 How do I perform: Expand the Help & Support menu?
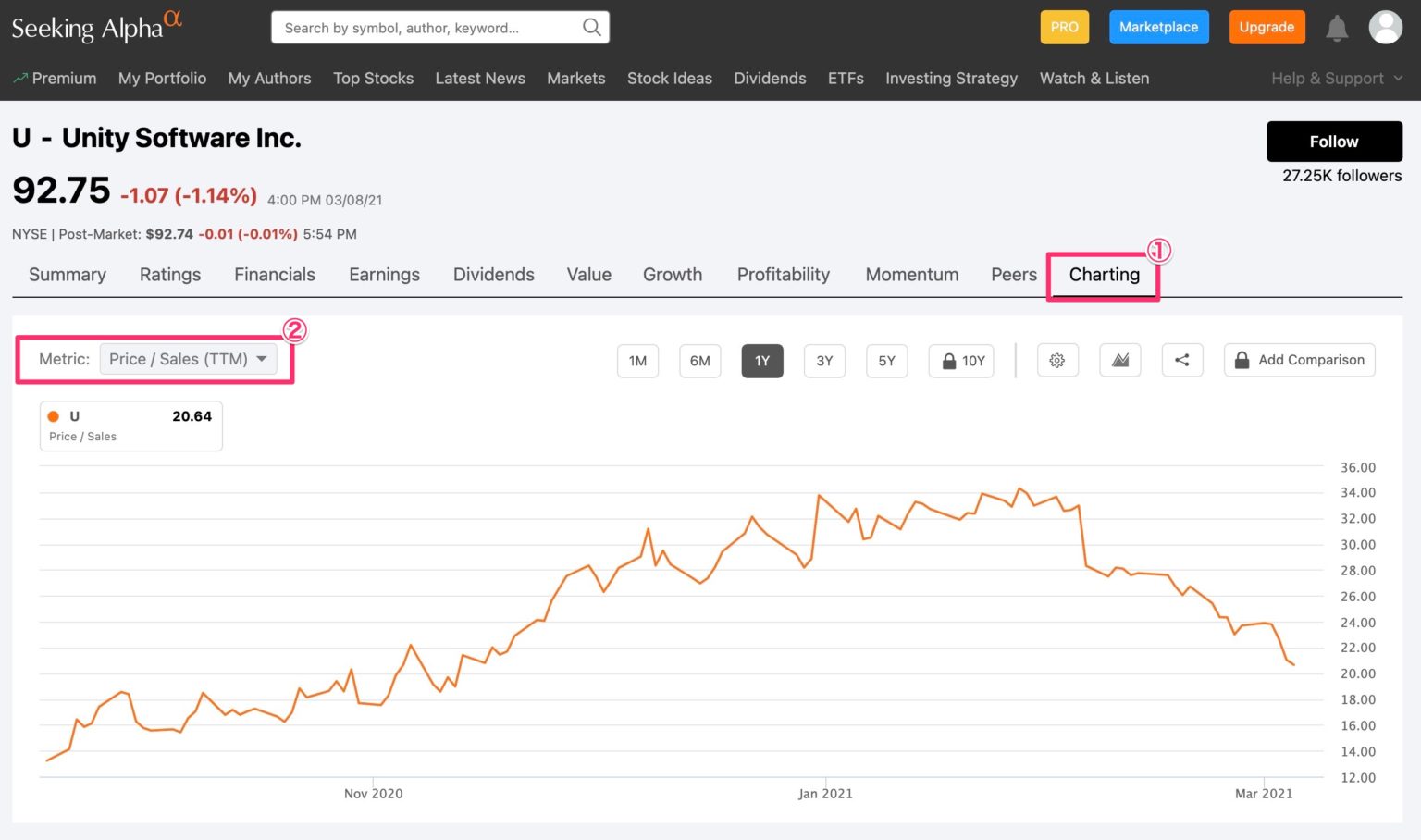(1336, 79)
